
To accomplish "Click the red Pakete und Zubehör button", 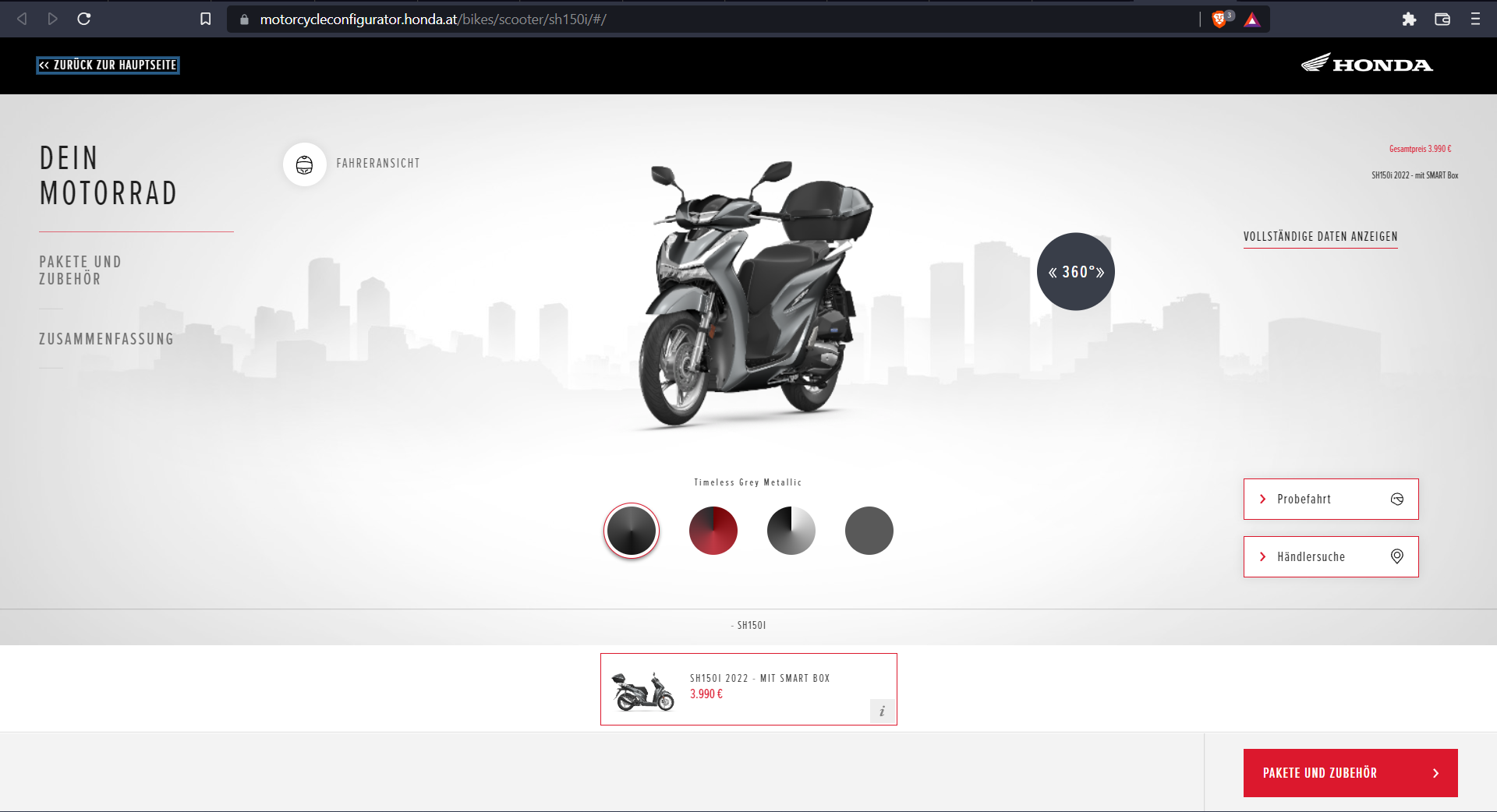I will tap(1350, 773).
